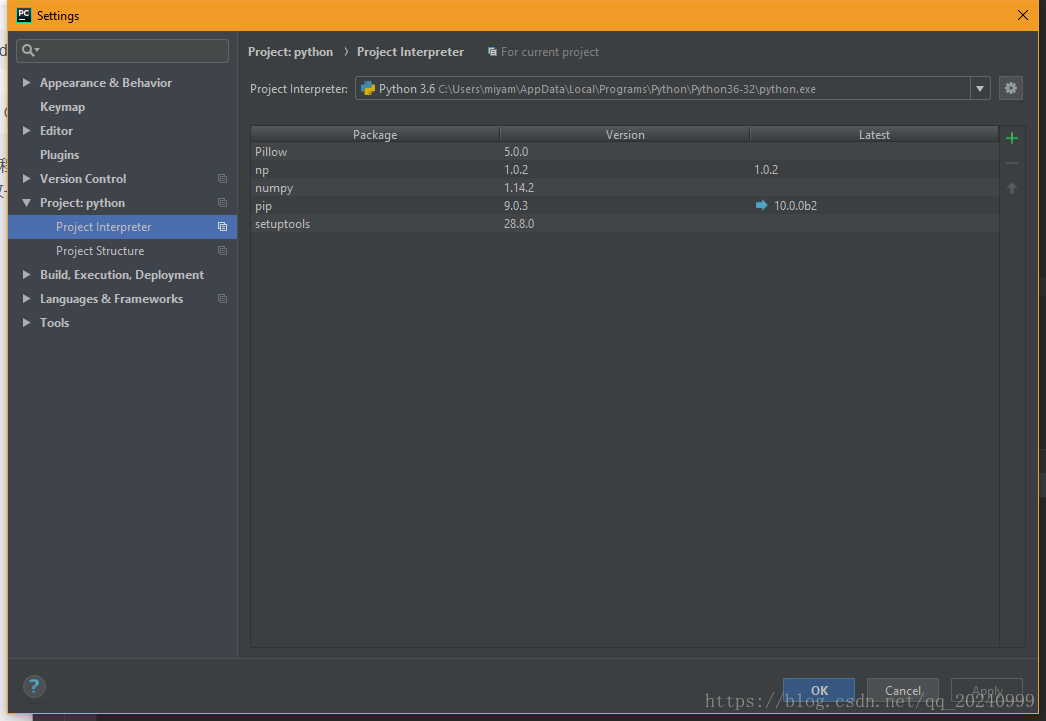This screenshot has width=1046, height=721.
Task: Click the Python logo in interpreter field
Action: tap(368, 89)
